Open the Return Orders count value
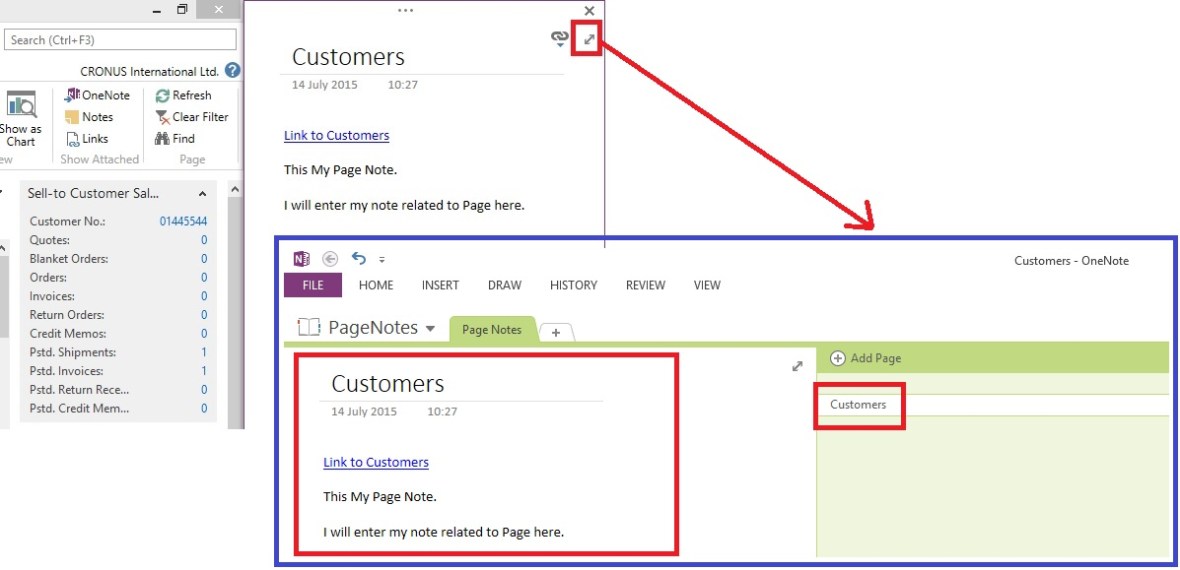Image resolution: width=1180 pixels, height=570 pixels. point(204,315)
